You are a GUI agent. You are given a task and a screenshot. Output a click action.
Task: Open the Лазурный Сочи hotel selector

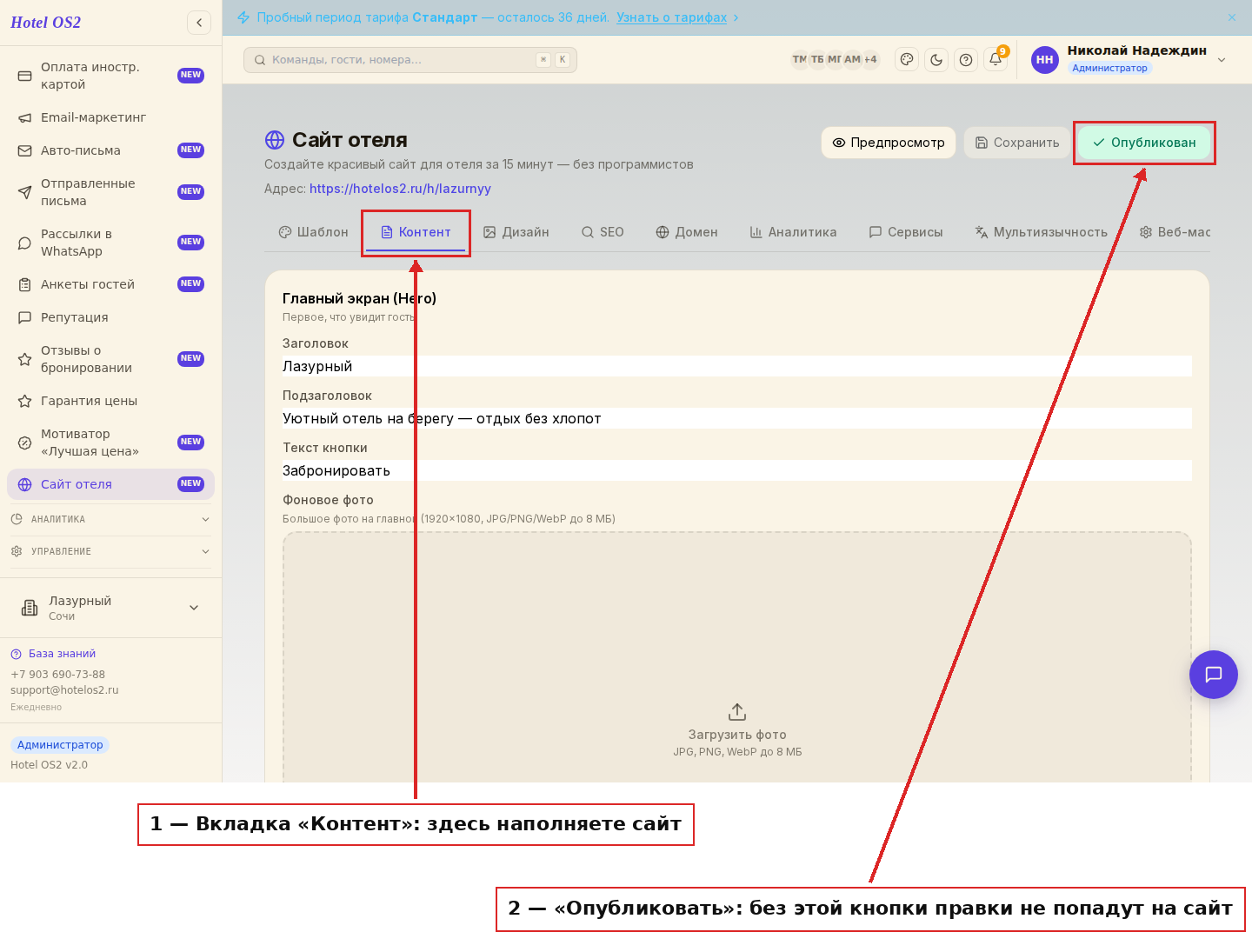(110, 608)
